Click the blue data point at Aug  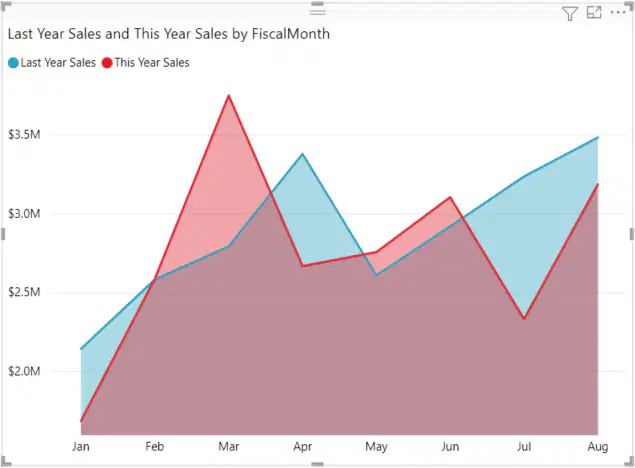[598, 138]
